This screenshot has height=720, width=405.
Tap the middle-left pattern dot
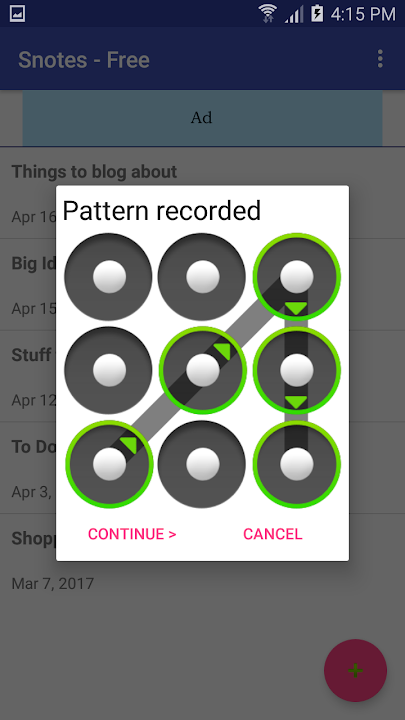tap(109, 370)
